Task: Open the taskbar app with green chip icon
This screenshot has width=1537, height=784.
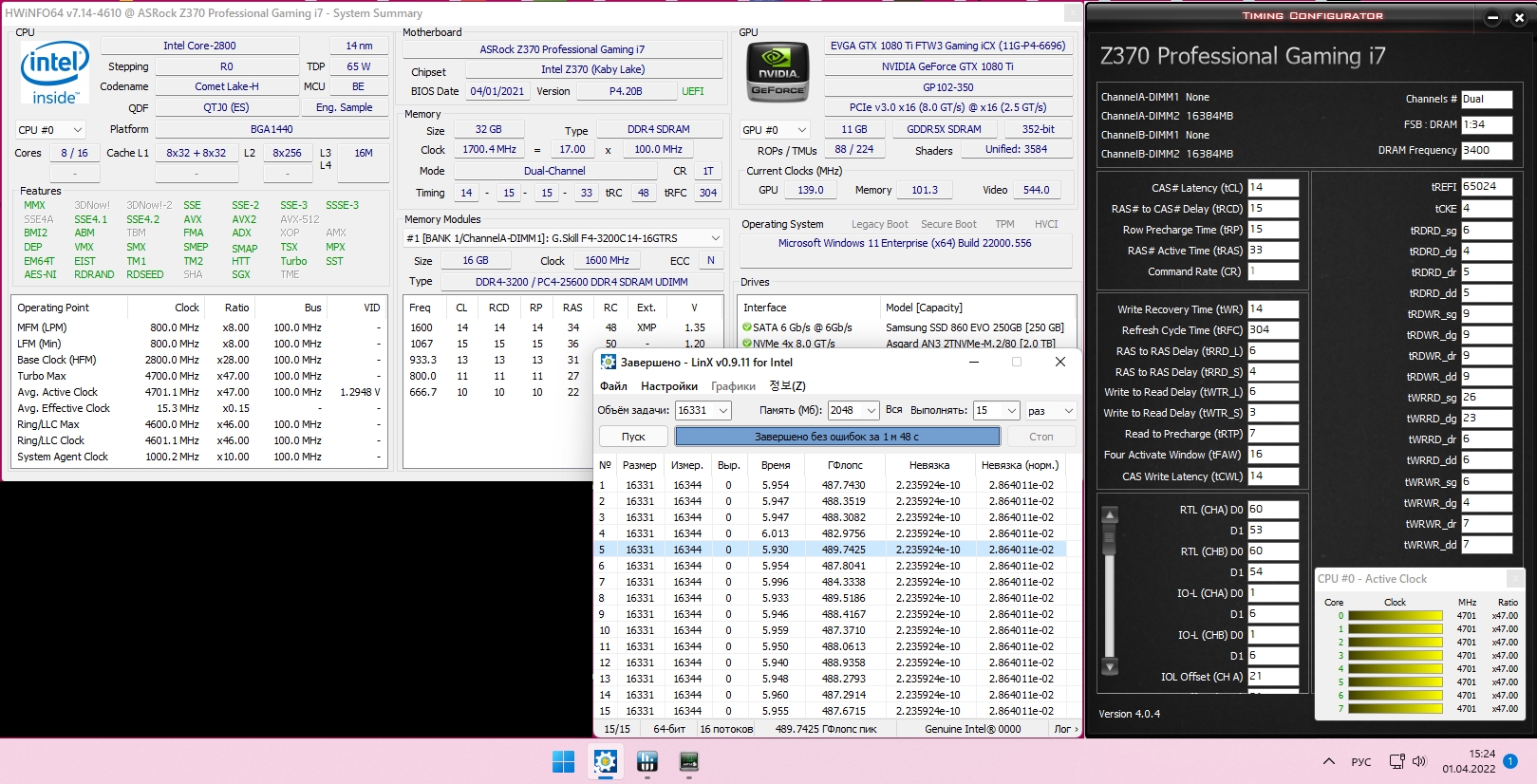Action: 689,761
